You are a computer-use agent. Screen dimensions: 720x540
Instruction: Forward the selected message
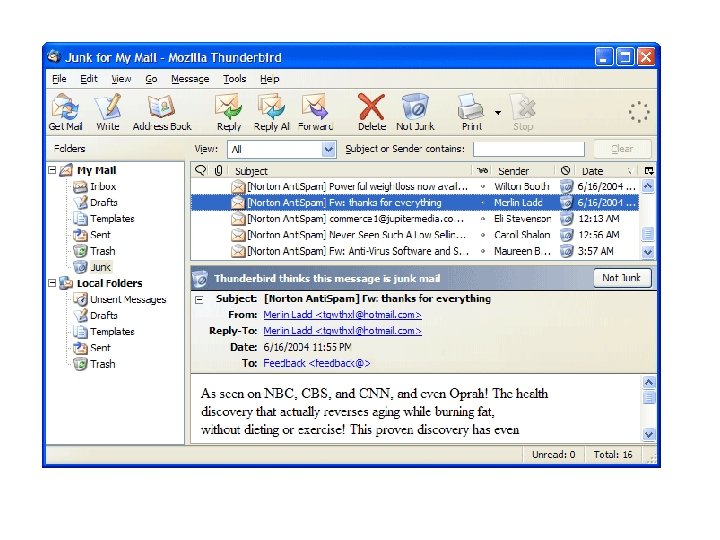315,112
